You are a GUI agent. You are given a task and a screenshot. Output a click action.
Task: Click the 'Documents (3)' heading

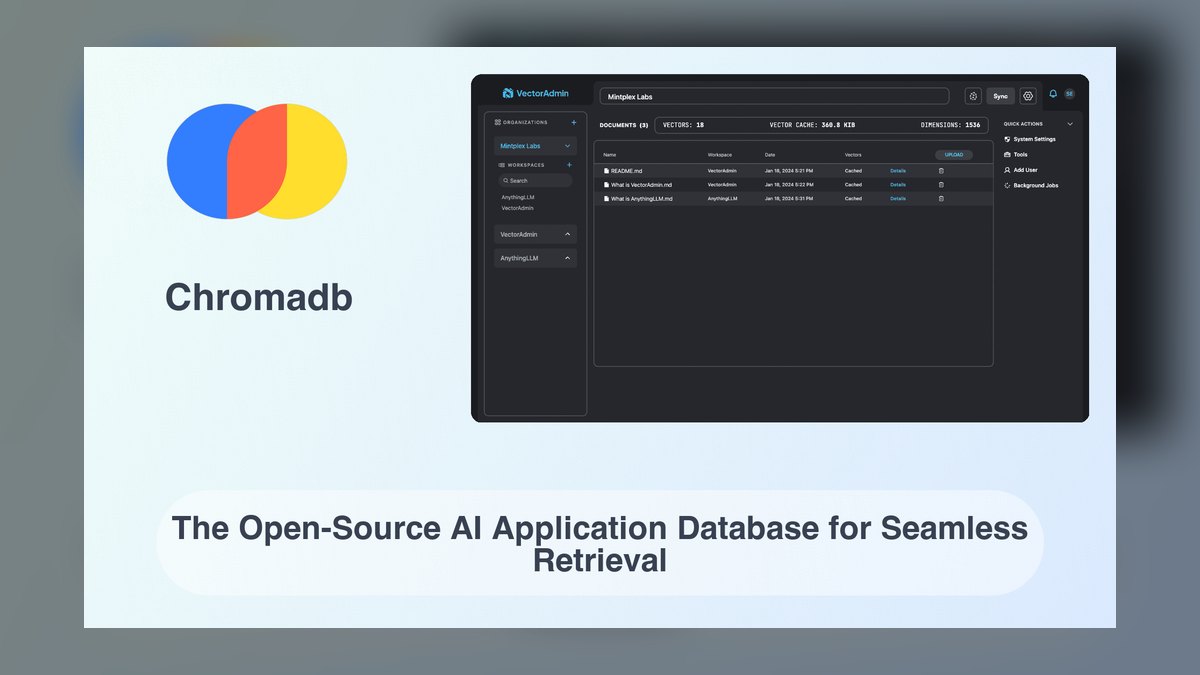pyautogui.click(x=624, y=125)
